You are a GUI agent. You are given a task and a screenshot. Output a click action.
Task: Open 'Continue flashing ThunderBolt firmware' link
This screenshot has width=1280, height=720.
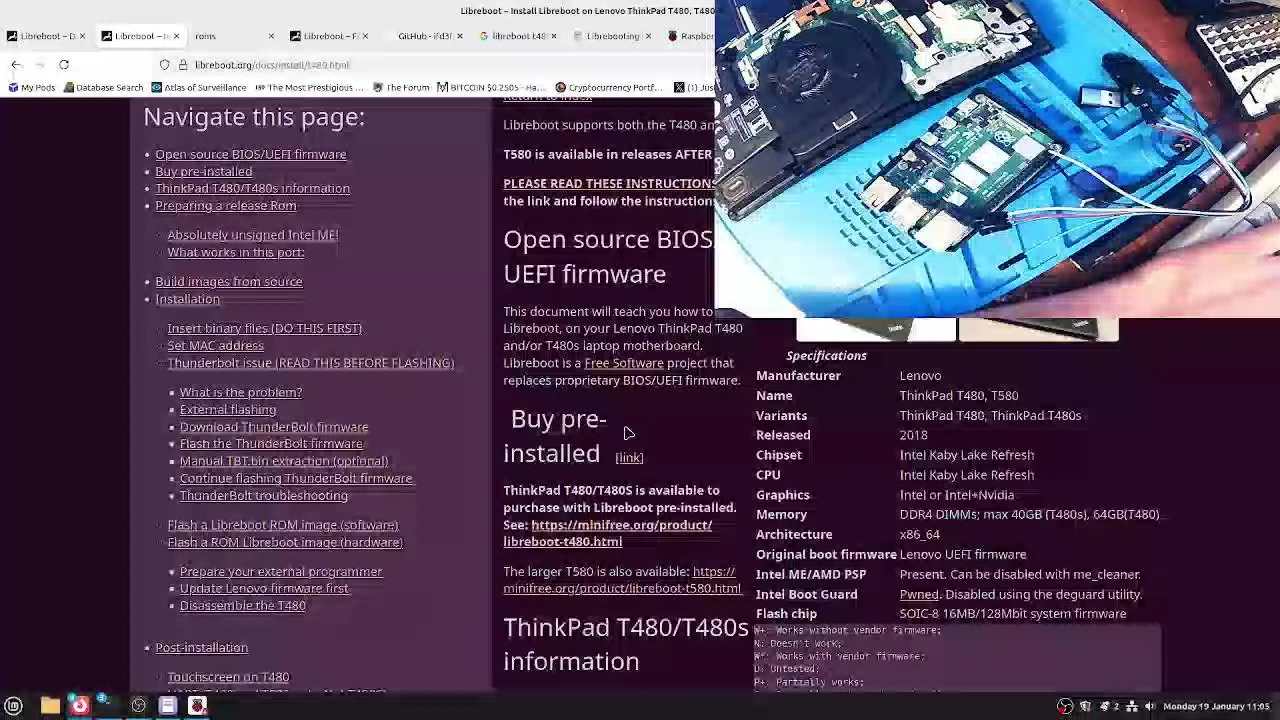(x=295, y=479)
